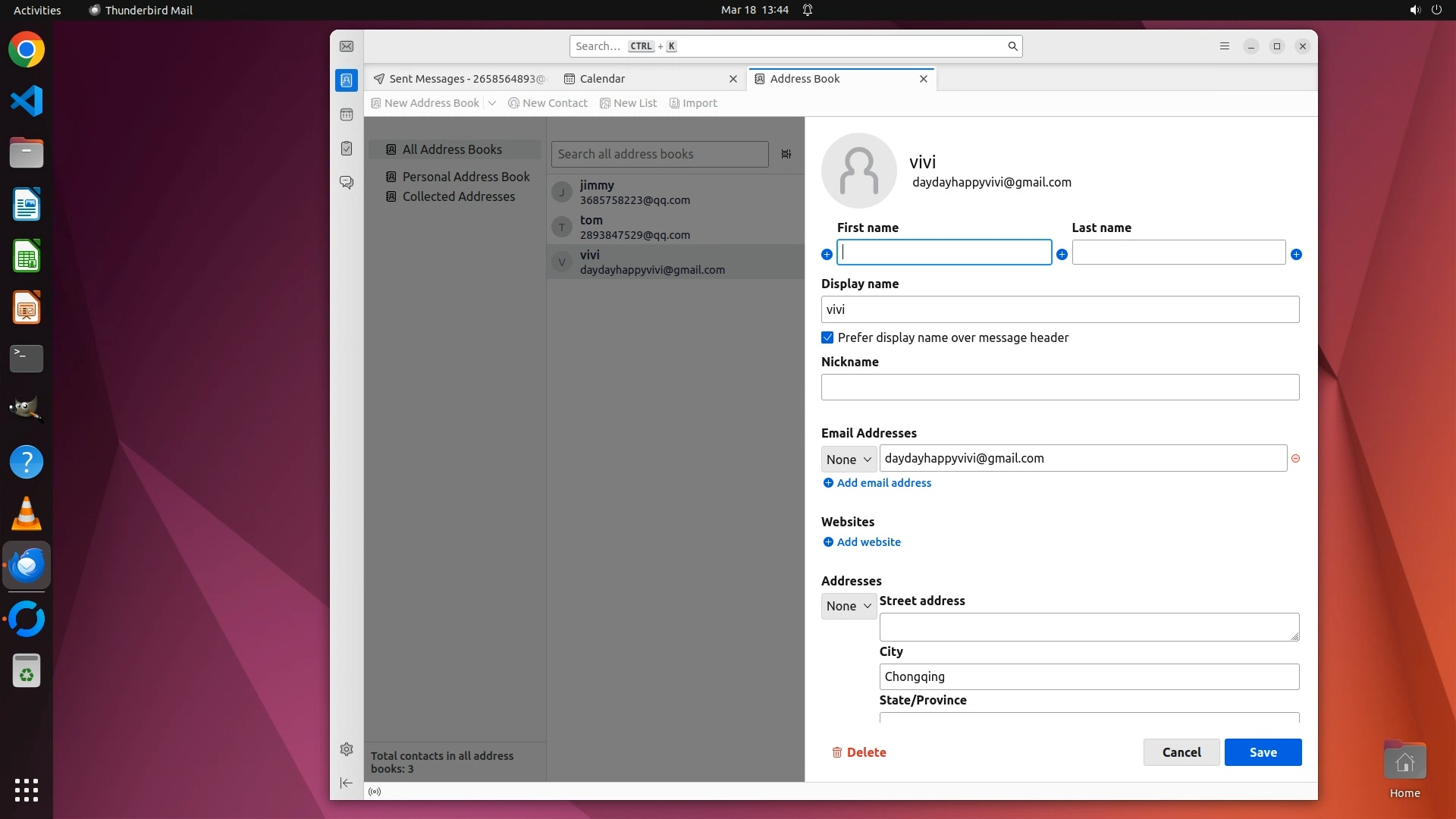This screenshot has height=819, width=1456.
Task: Open Thunderbird settings gear icon
Action: point(347,749)
